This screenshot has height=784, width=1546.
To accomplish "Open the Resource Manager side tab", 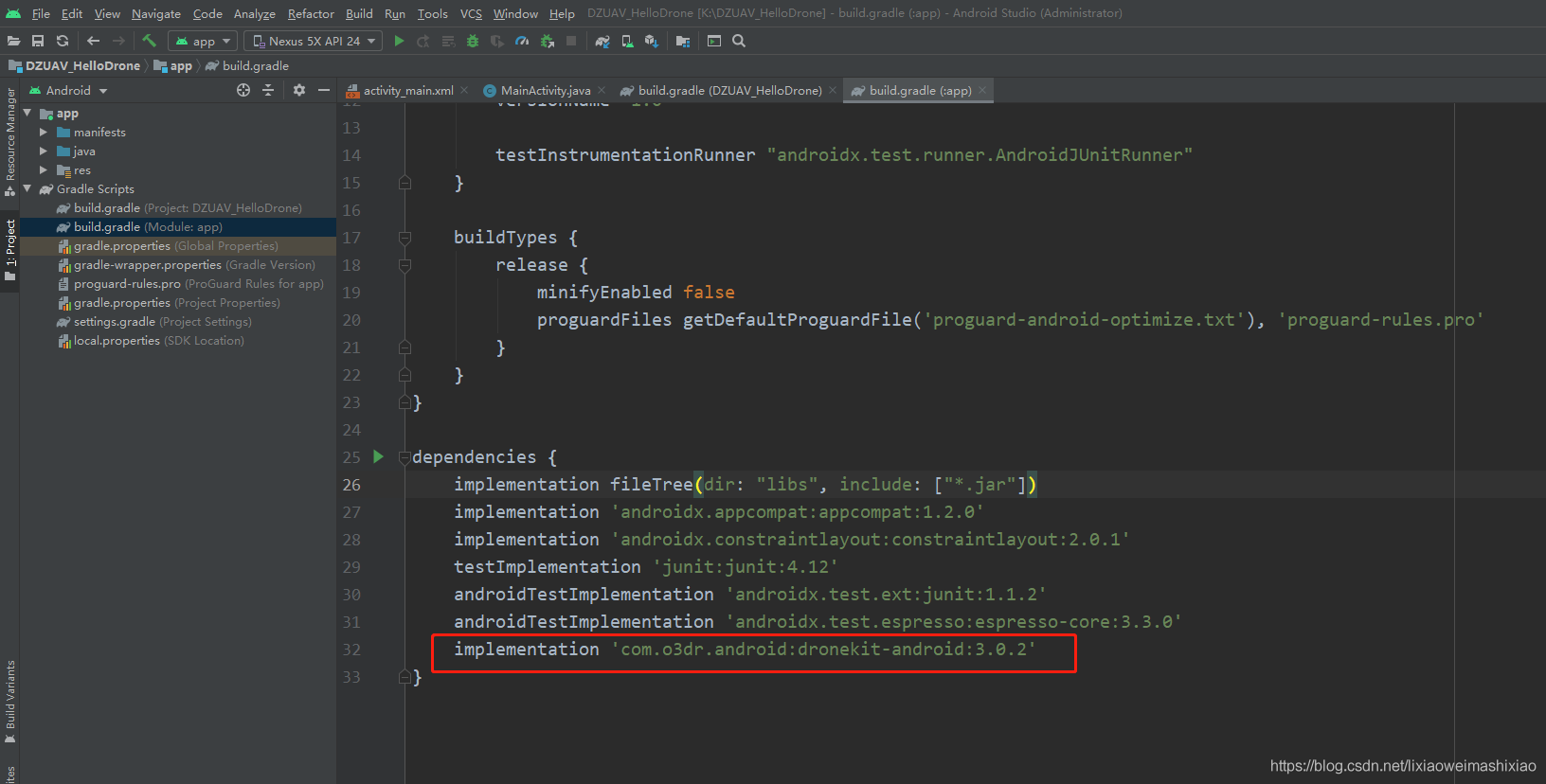I will pyautogui.click(x=10, y=140).
